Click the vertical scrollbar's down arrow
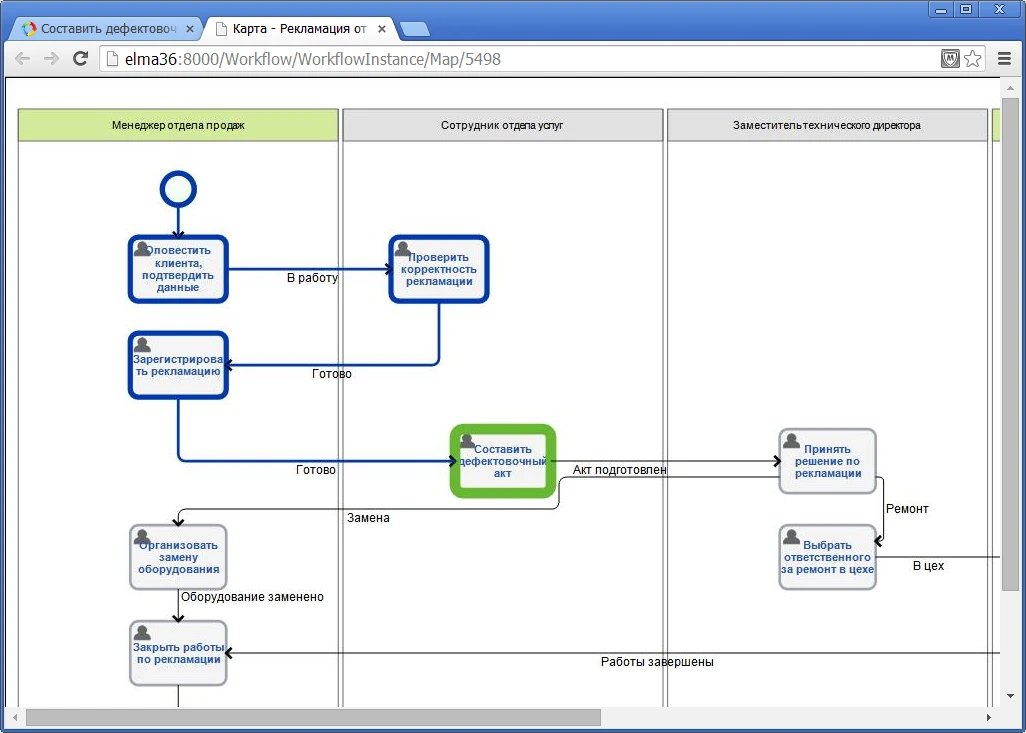This screenshot has height=733, width=1026. pos(1009,696)
